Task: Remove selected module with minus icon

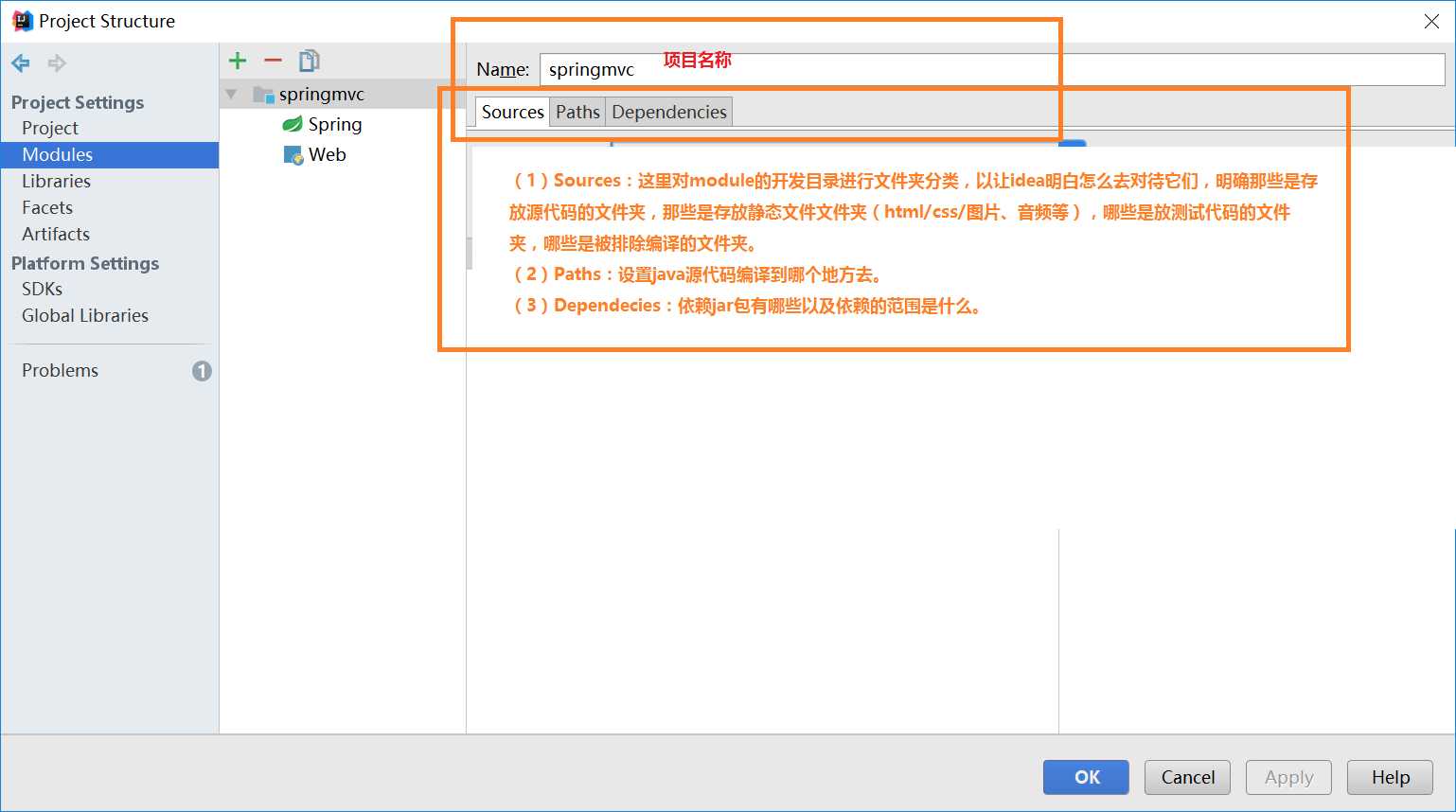Action: point(273,61)
